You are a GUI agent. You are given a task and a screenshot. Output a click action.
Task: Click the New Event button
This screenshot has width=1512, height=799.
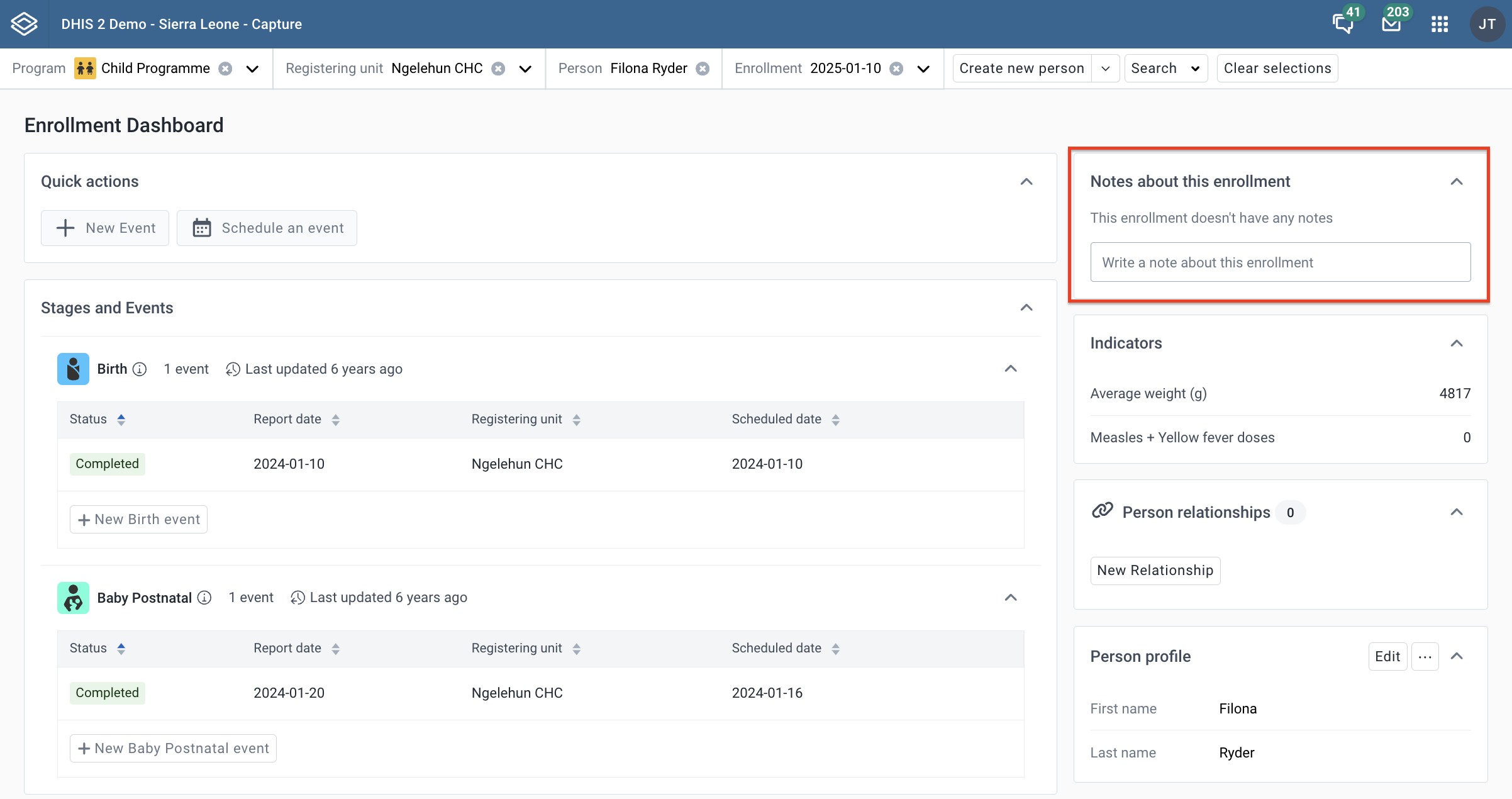[105, 228]
